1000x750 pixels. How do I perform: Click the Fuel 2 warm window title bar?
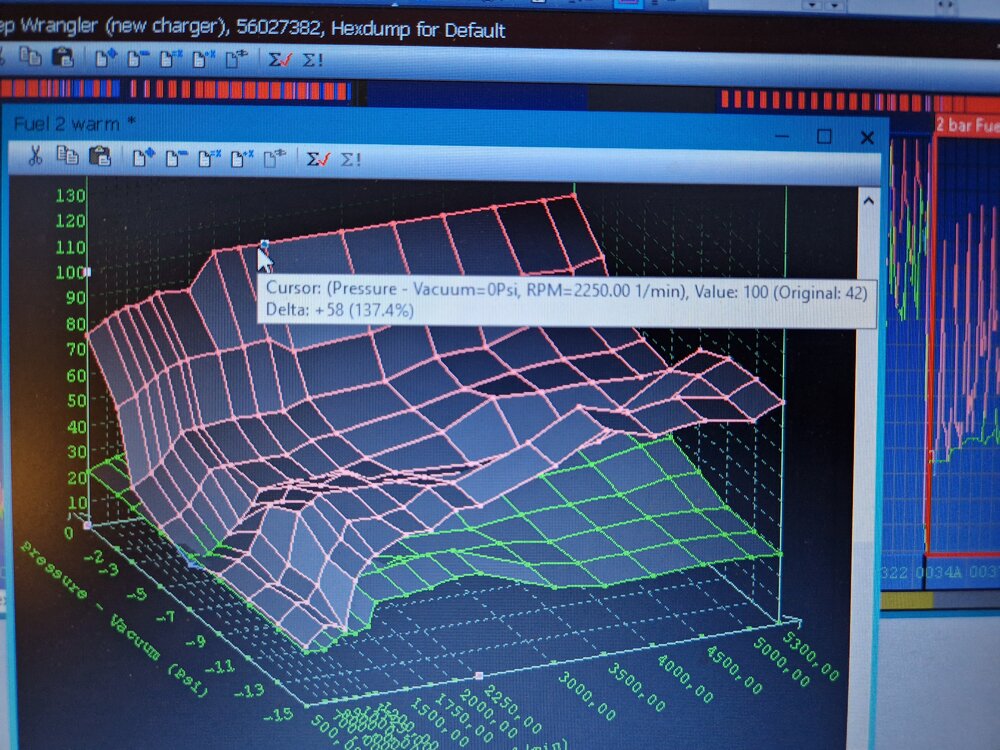(400, 126)
